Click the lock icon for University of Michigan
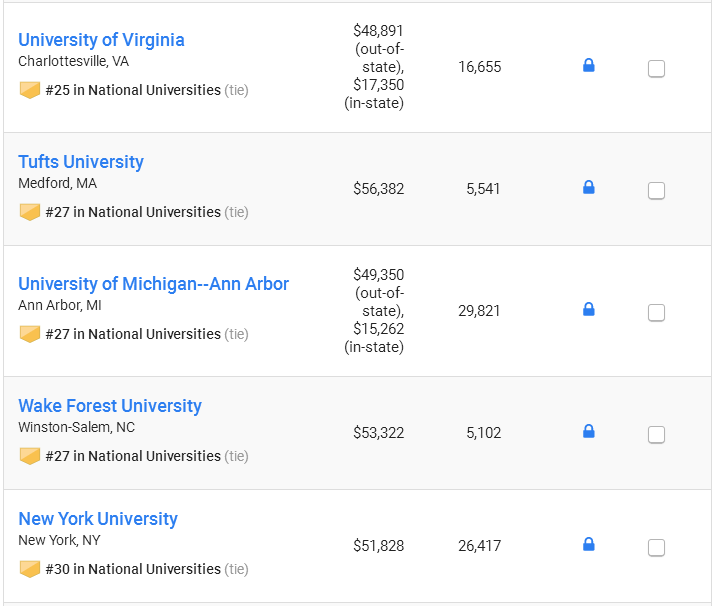This screenshot has height=606, width=715. [589, 309]
